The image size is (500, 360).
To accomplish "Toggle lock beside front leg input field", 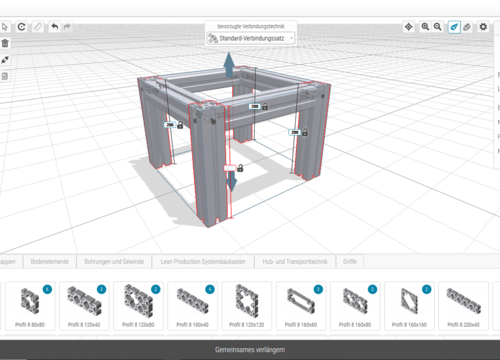I will (240, 168).
